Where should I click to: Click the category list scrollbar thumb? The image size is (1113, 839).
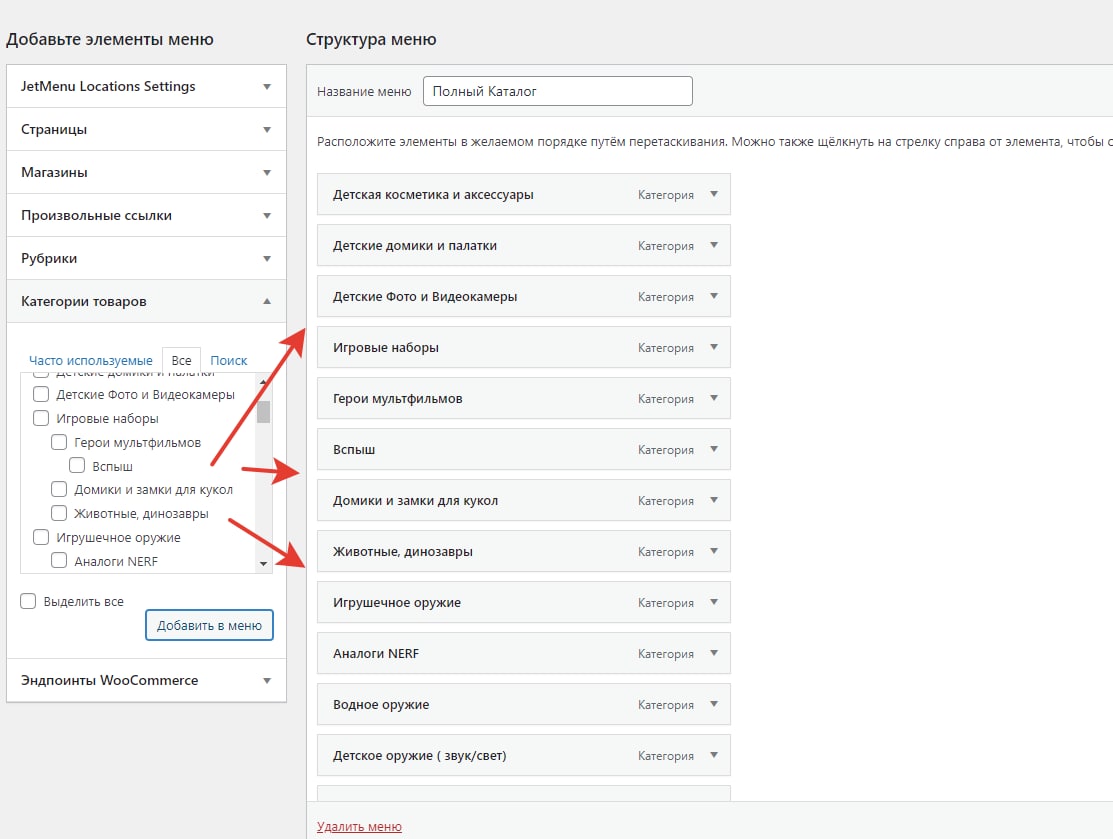coord(263,412)
